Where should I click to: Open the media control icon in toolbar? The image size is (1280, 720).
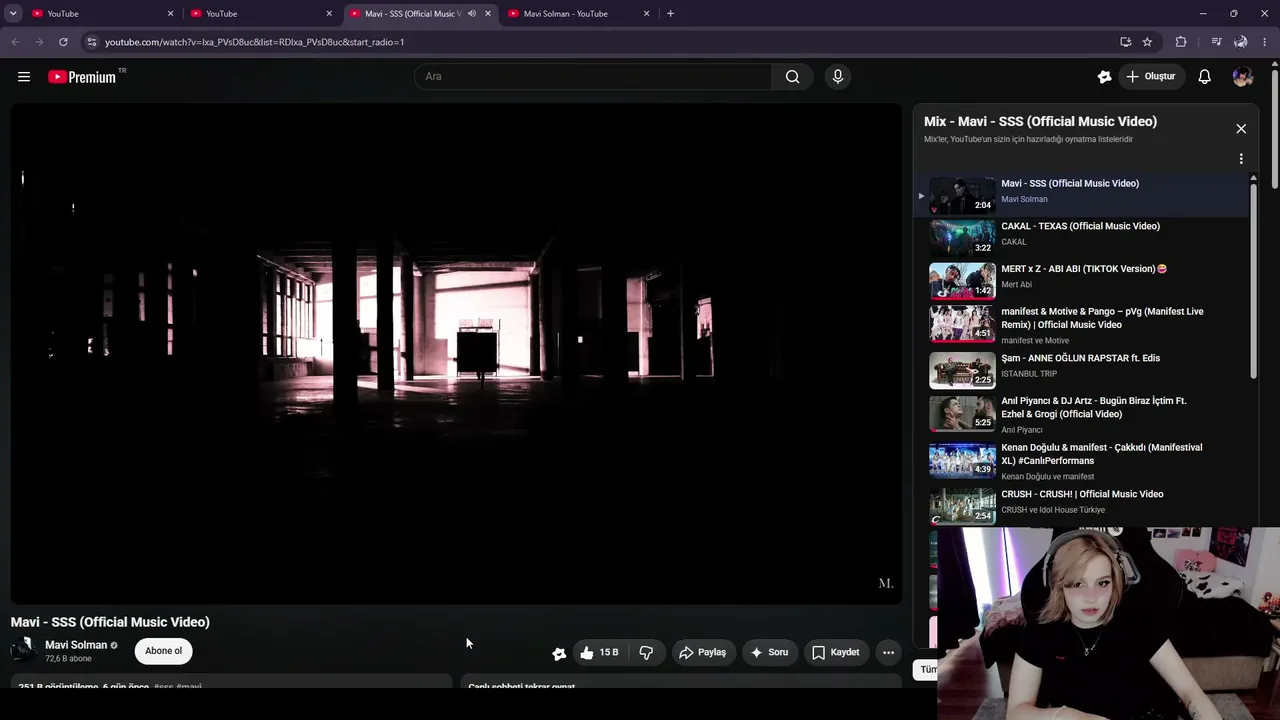[x=1216, y=42]
